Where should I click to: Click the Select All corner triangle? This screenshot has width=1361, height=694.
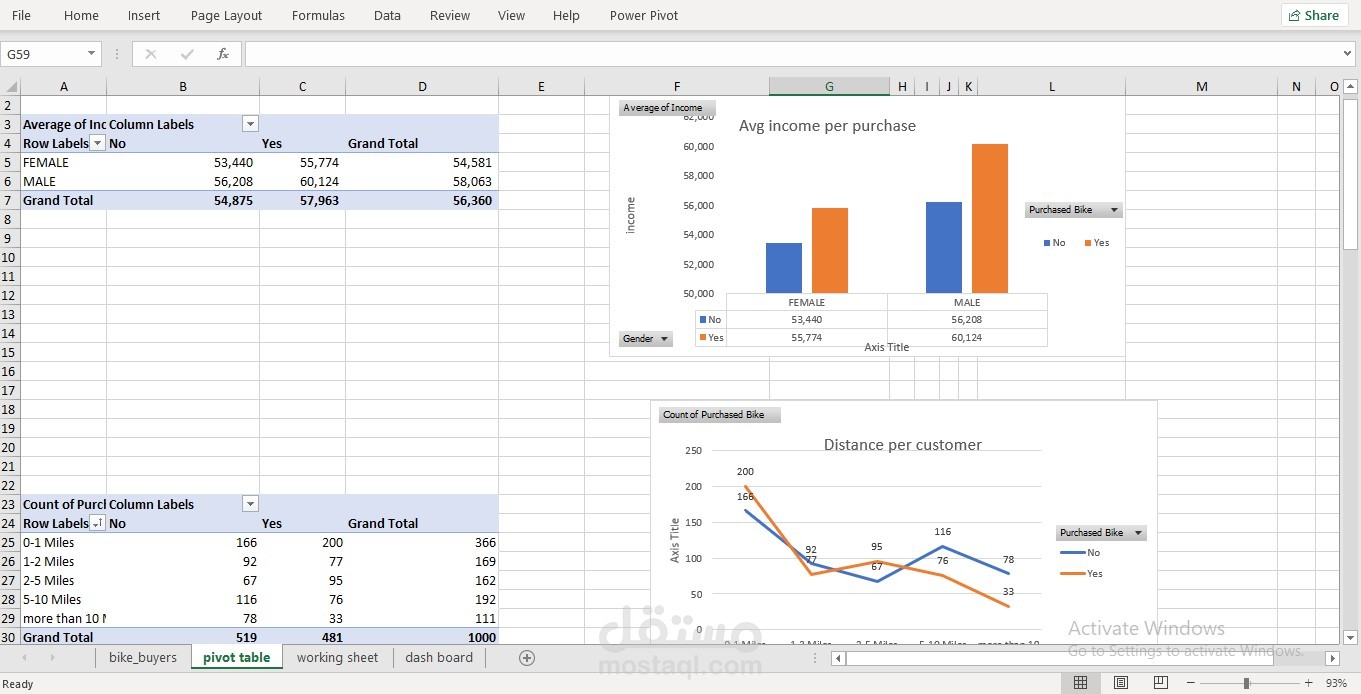11,87
